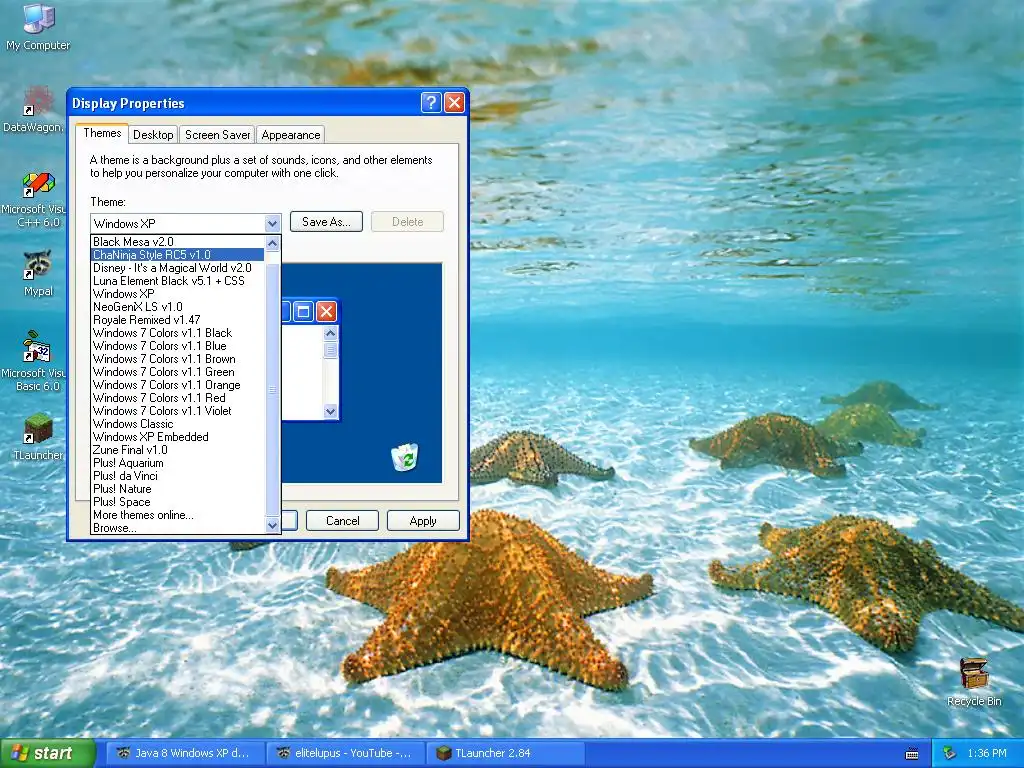This screenshot has width=1024, height=768.
Task: Switch to the Screen Saver tab
Action: pos(217,135)
